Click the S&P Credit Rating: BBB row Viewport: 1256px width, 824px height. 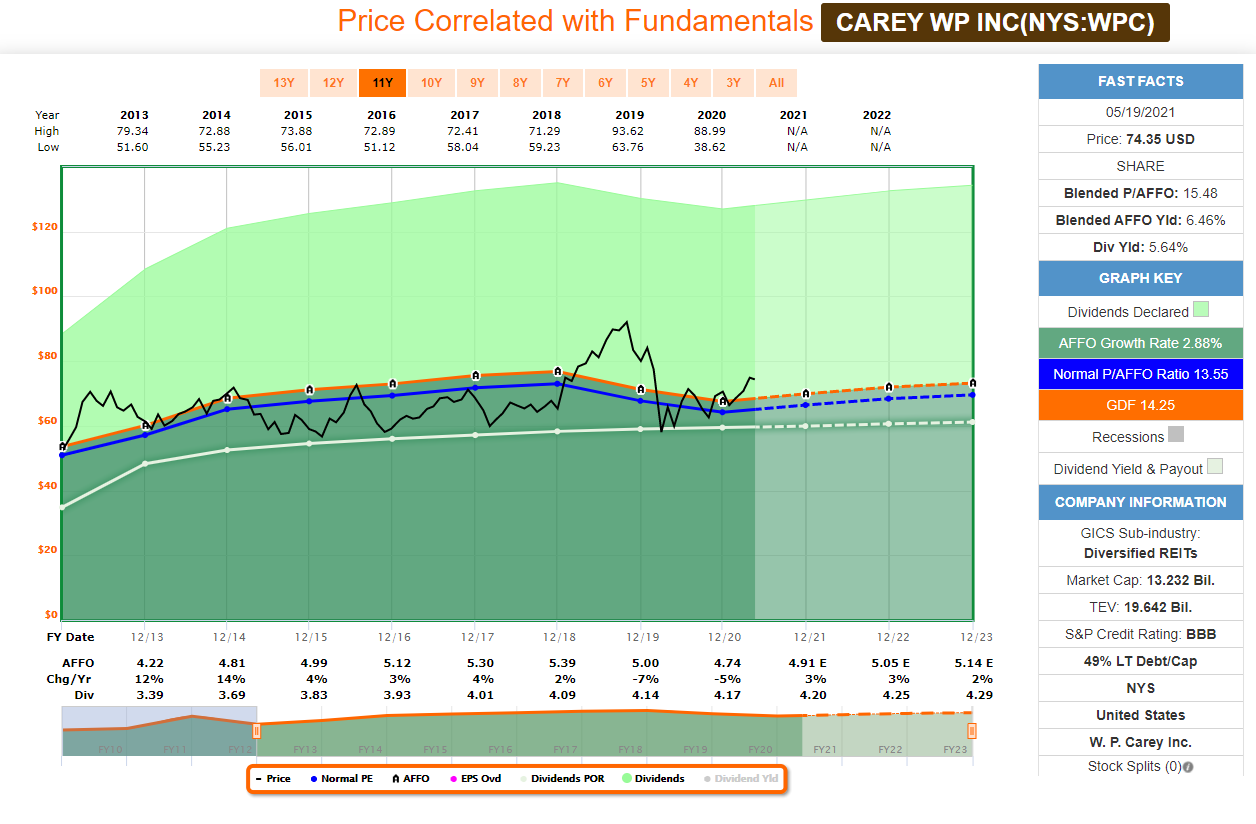[x=1140, y=634]
